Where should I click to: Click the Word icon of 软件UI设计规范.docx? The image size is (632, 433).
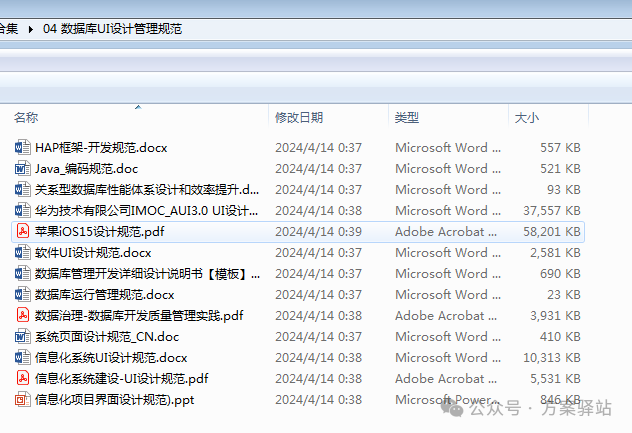(23, 253)
